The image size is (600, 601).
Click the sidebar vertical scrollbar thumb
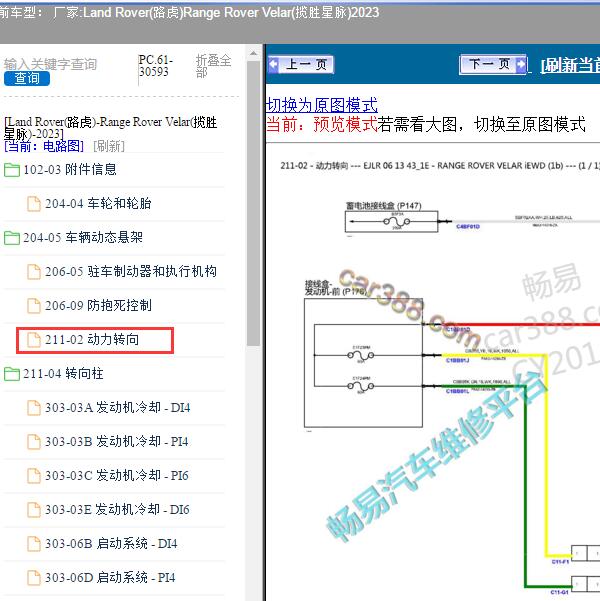coord(253,203)
